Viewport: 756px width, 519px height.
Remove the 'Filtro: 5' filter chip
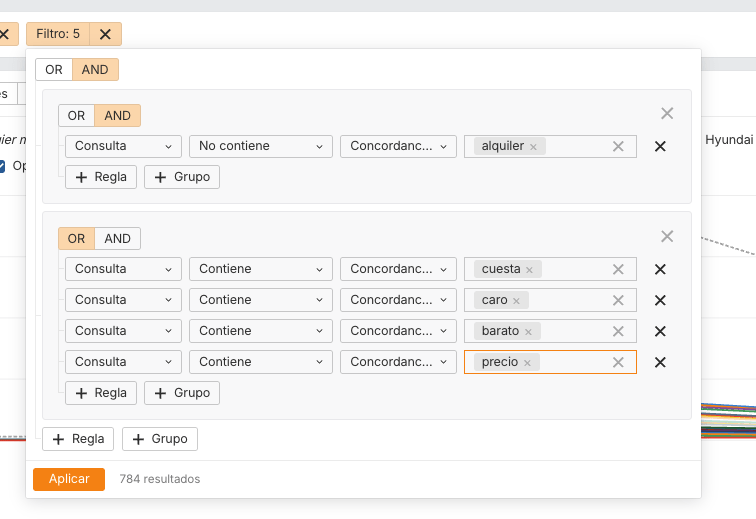[105, 34]
